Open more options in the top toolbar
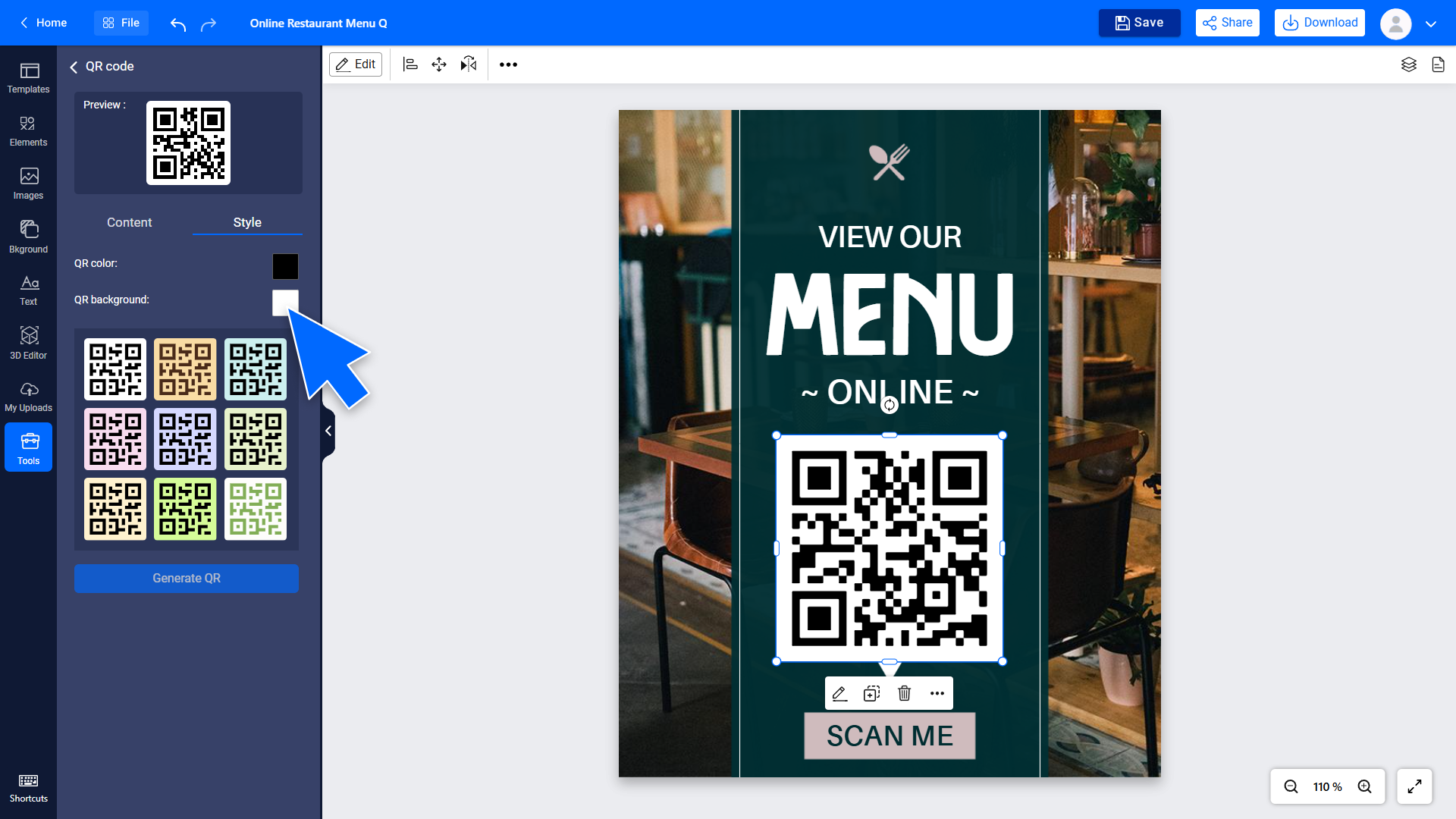Viewport: 1456px width, 819px height. 508,64
